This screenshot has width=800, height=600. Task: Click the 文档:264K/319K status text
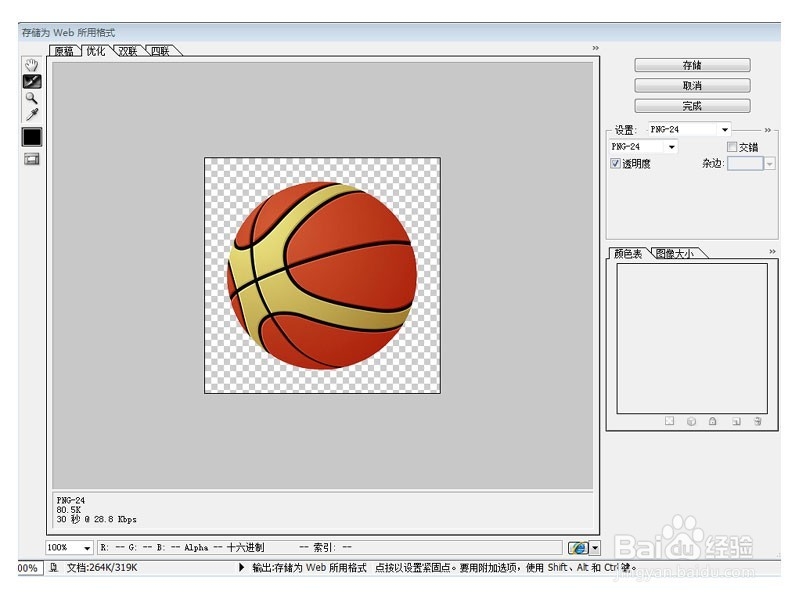(102, 568)
